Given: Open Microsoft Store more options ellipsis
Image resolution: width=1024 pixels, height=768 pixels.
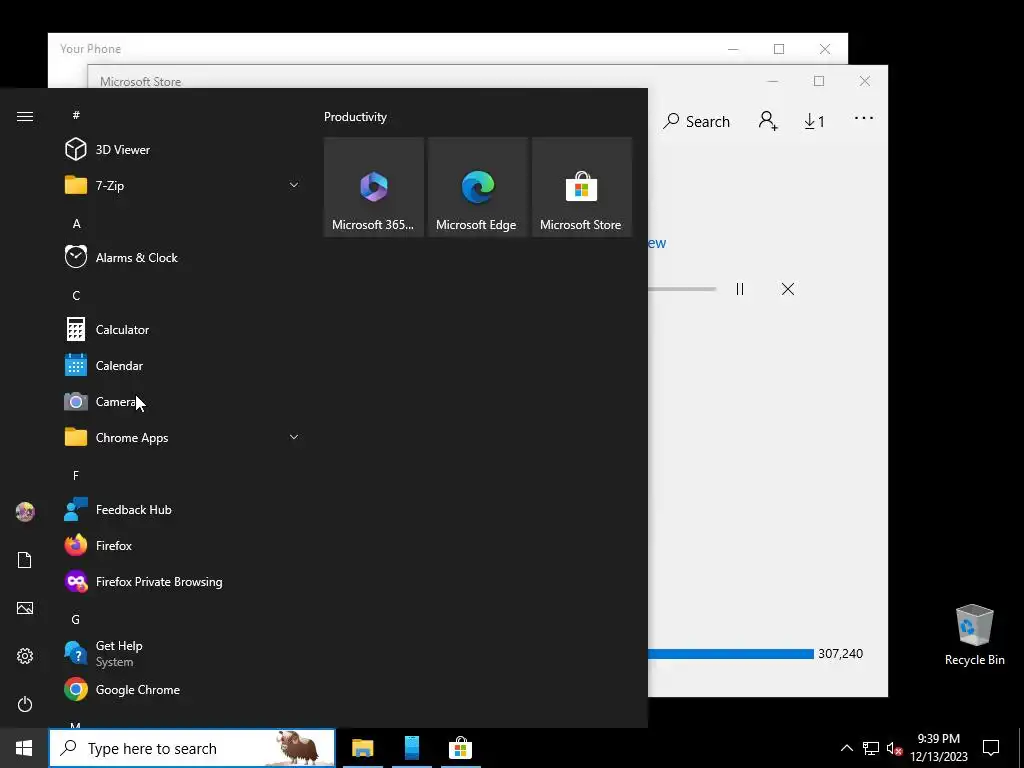Looking at the screenshot, I should coord(863,118).
